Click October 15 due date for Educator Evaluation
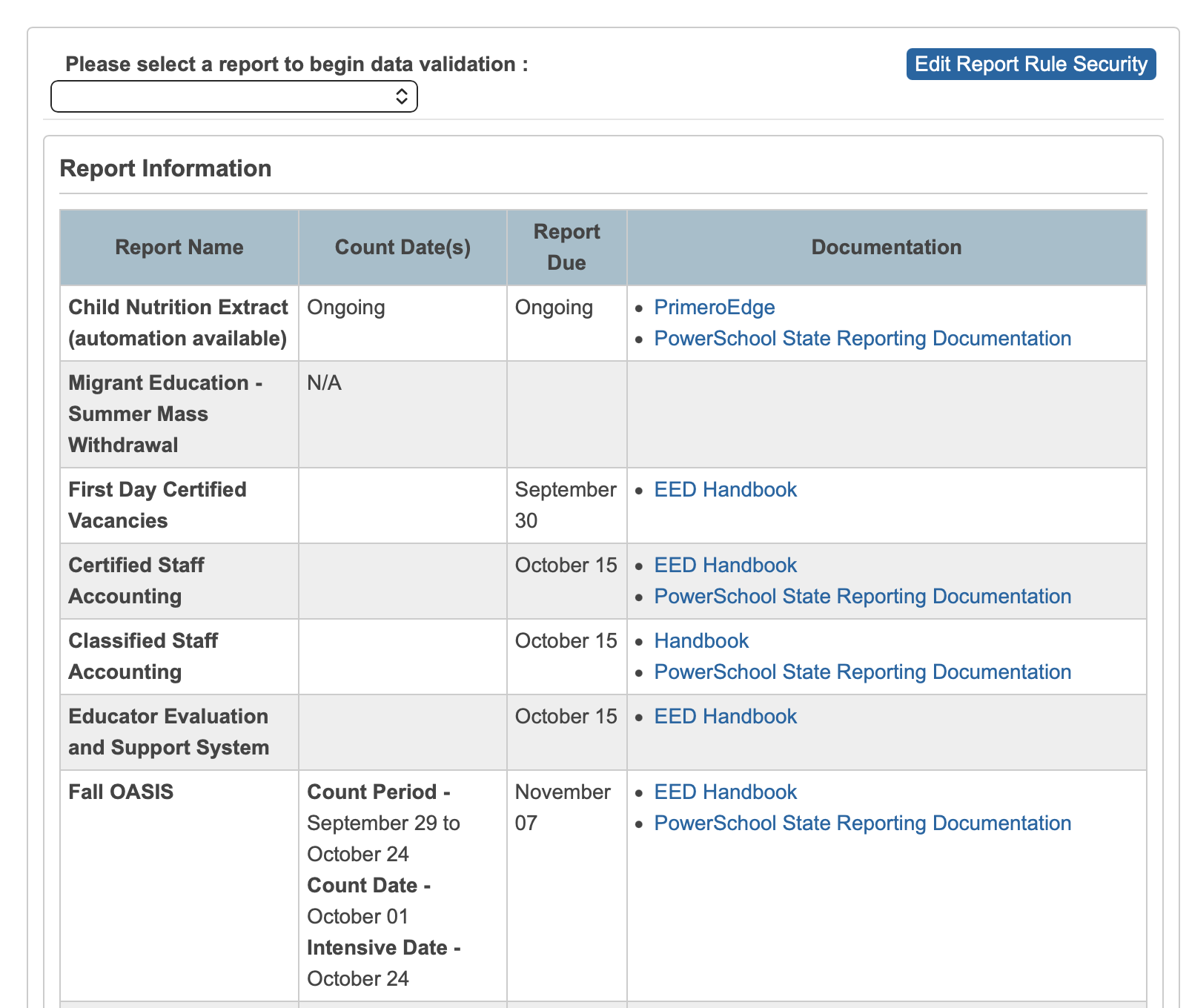The height and width of the screenshot is (1008, 1189). tap(566, 717)
